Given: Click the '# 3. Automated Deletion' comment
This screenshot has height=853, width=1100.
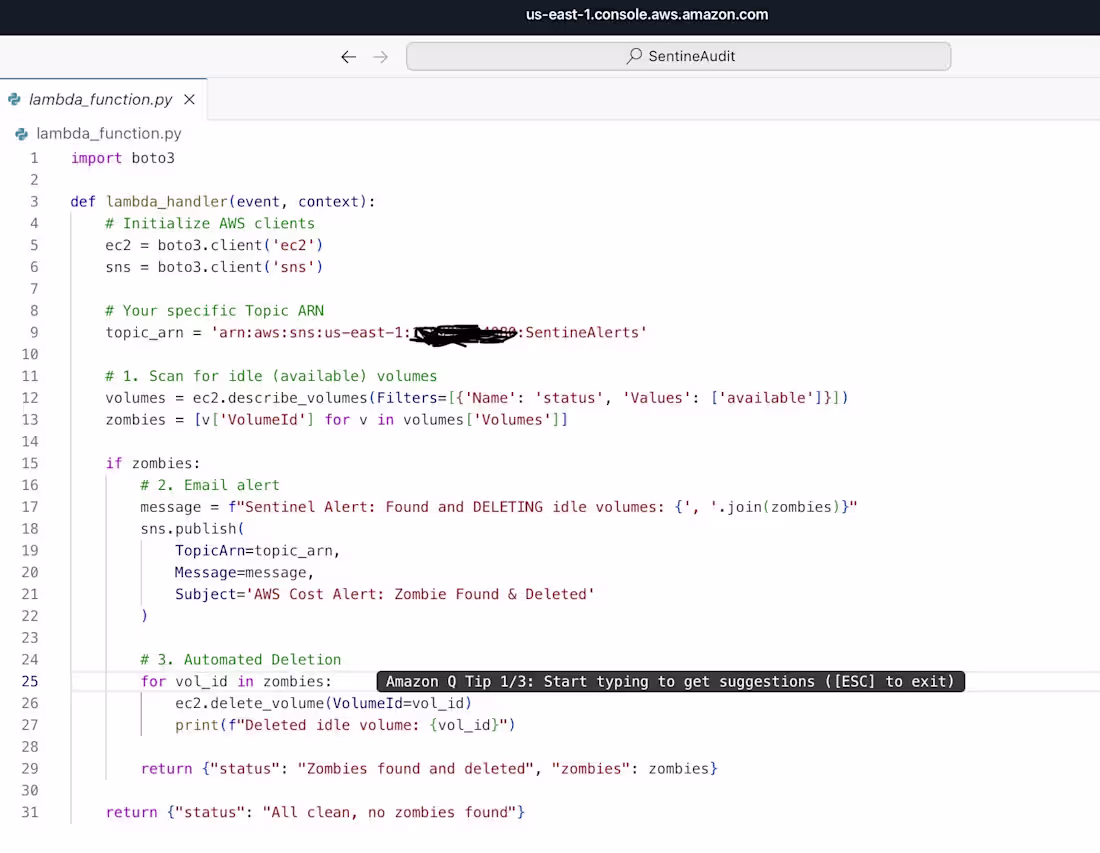Looking at the screenshot, I should point(241,659).
